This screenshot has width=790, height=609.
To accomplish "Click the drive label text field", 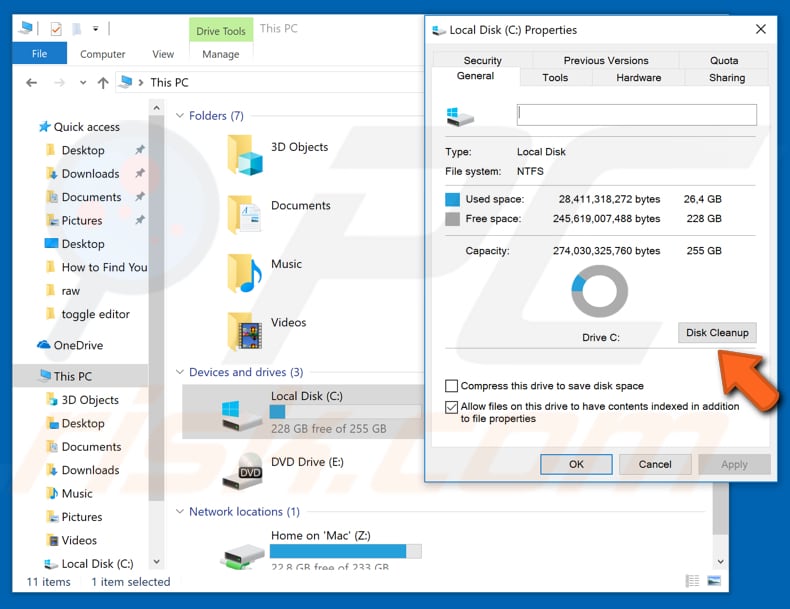I will tap(636, 115).
